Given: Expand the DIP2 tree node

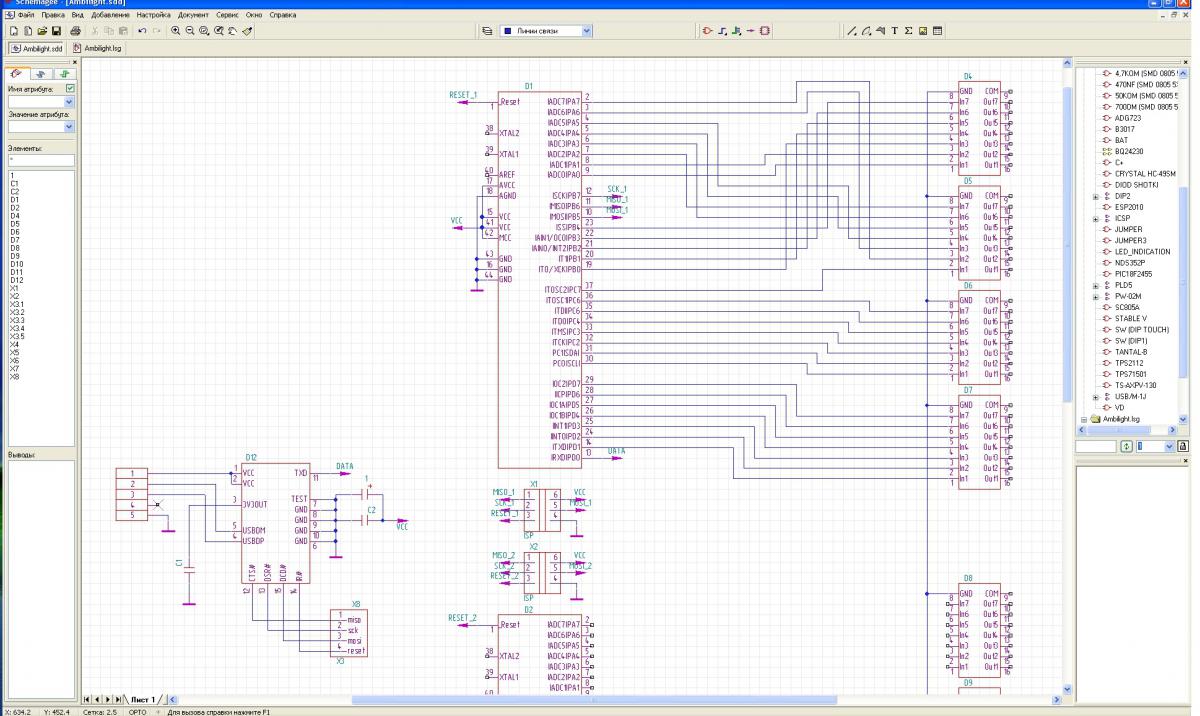Looking at the screenshot, I should pos(1095,196).
